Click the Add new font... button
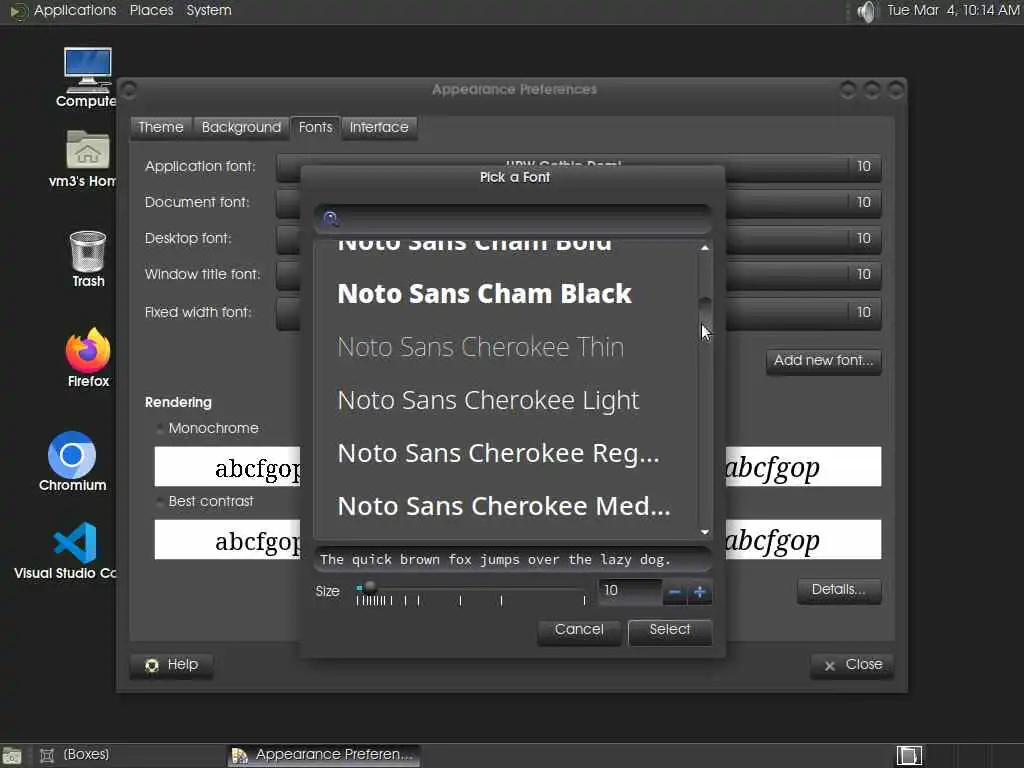 point(824,360)
